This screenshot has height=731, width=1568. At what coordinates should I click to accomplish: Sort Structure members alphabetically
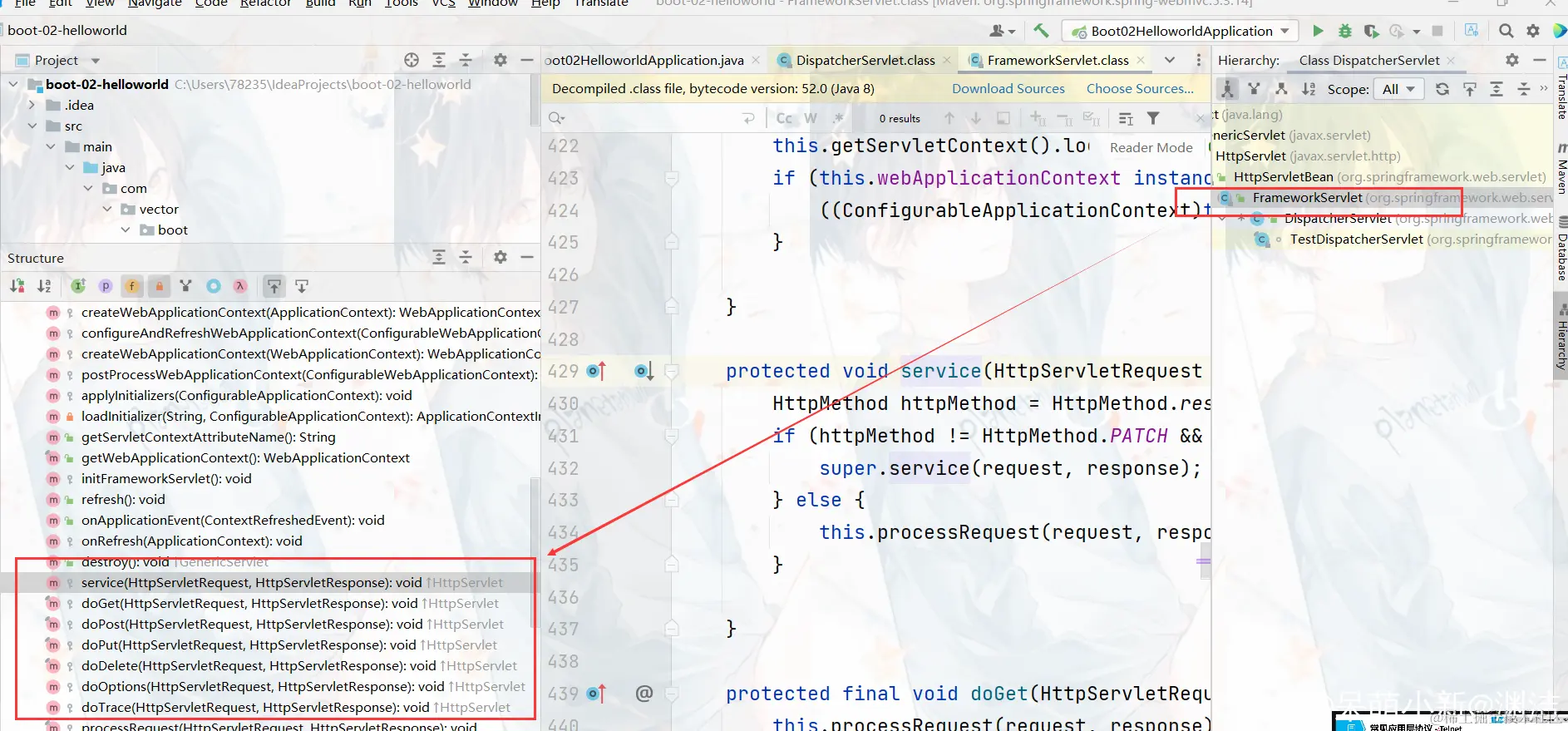pos(44,286)
